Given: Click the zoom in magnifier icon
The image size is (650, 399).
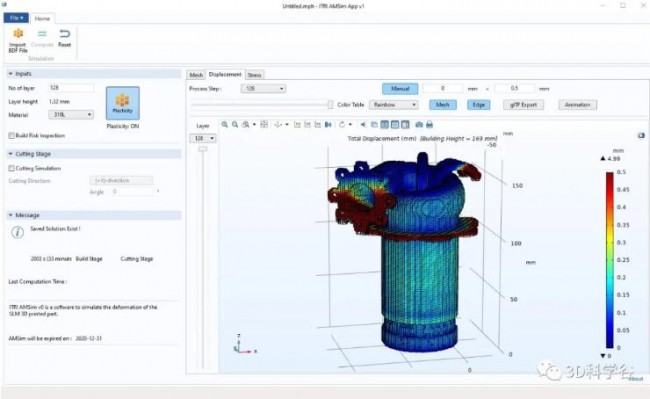Looking at the screenshot, I should point(225,125).
